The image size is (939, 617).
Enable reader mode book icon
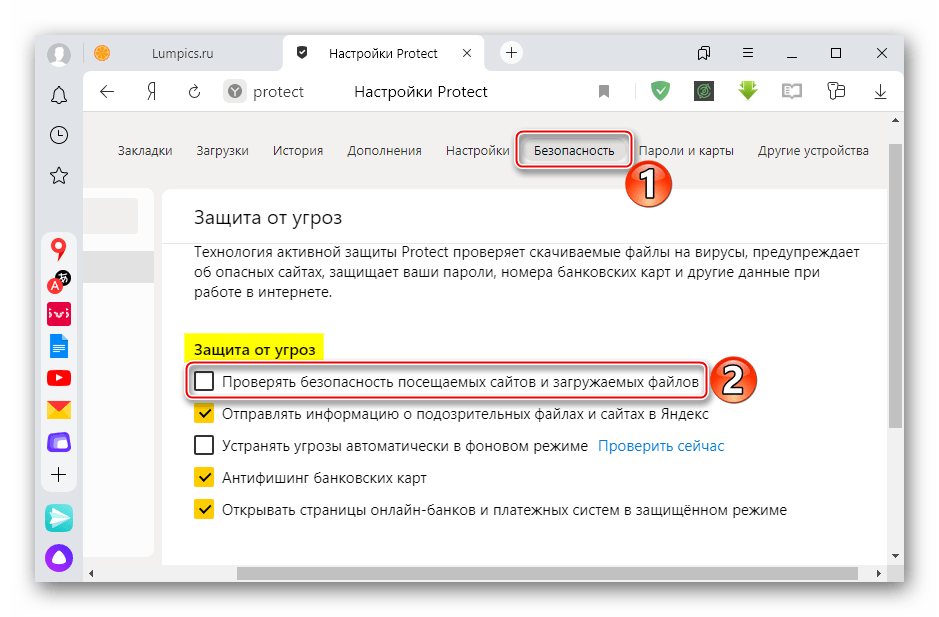click(792, 92)
